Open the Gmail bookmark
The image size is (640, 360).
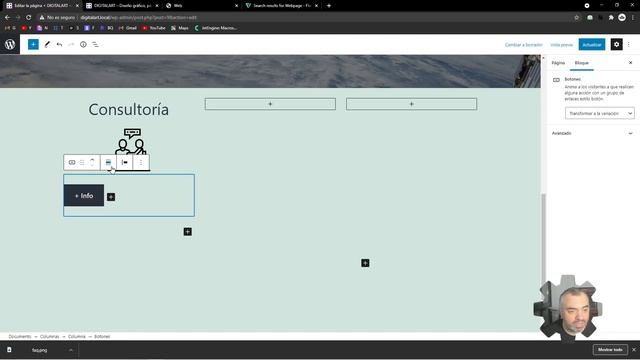[128, 28]
